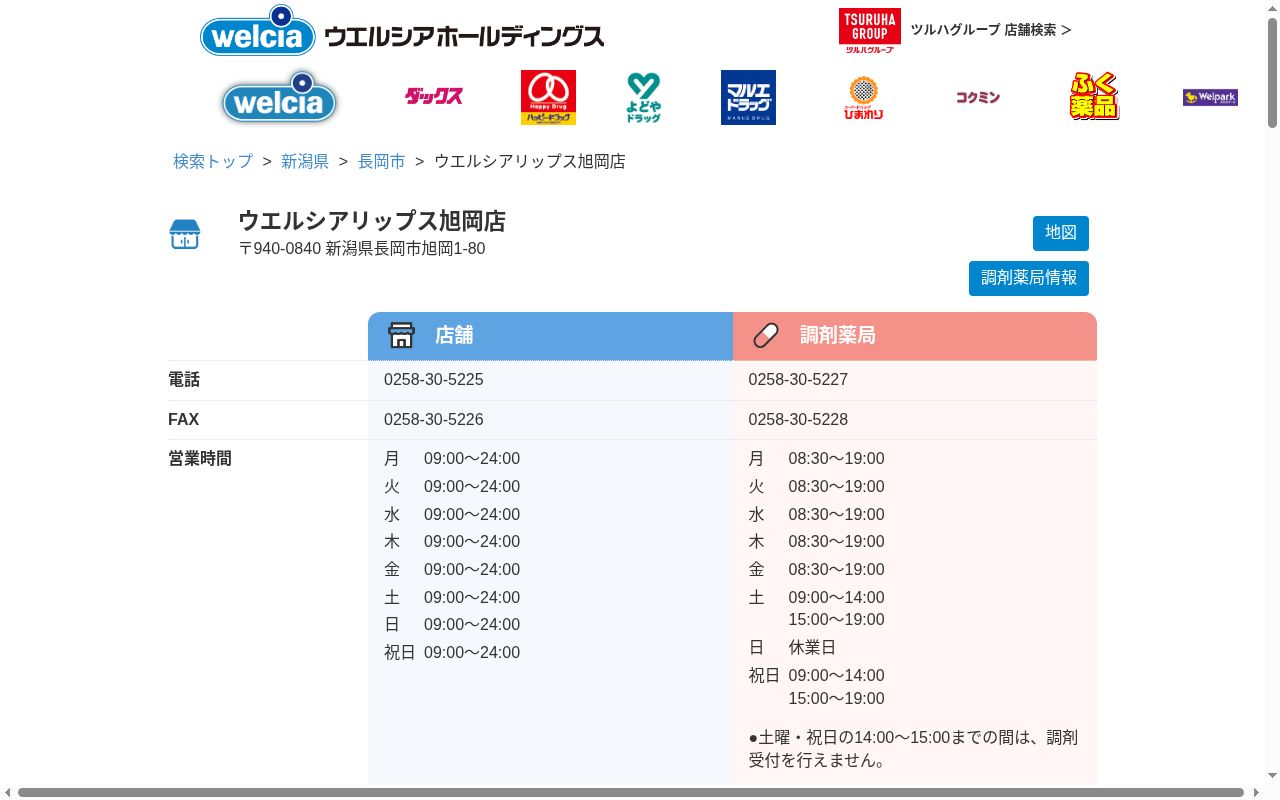Open the マルエドラッグ brand logo
Image resolution: width=1280 pixels, height=800 pixels.
point(748,97)
